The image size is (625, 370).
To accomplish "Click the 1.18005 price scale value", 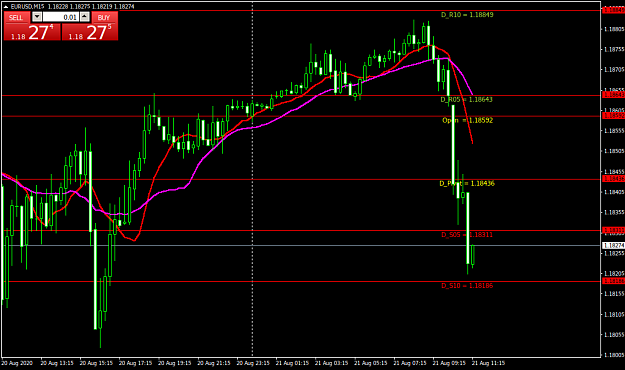I will (614, 355).
